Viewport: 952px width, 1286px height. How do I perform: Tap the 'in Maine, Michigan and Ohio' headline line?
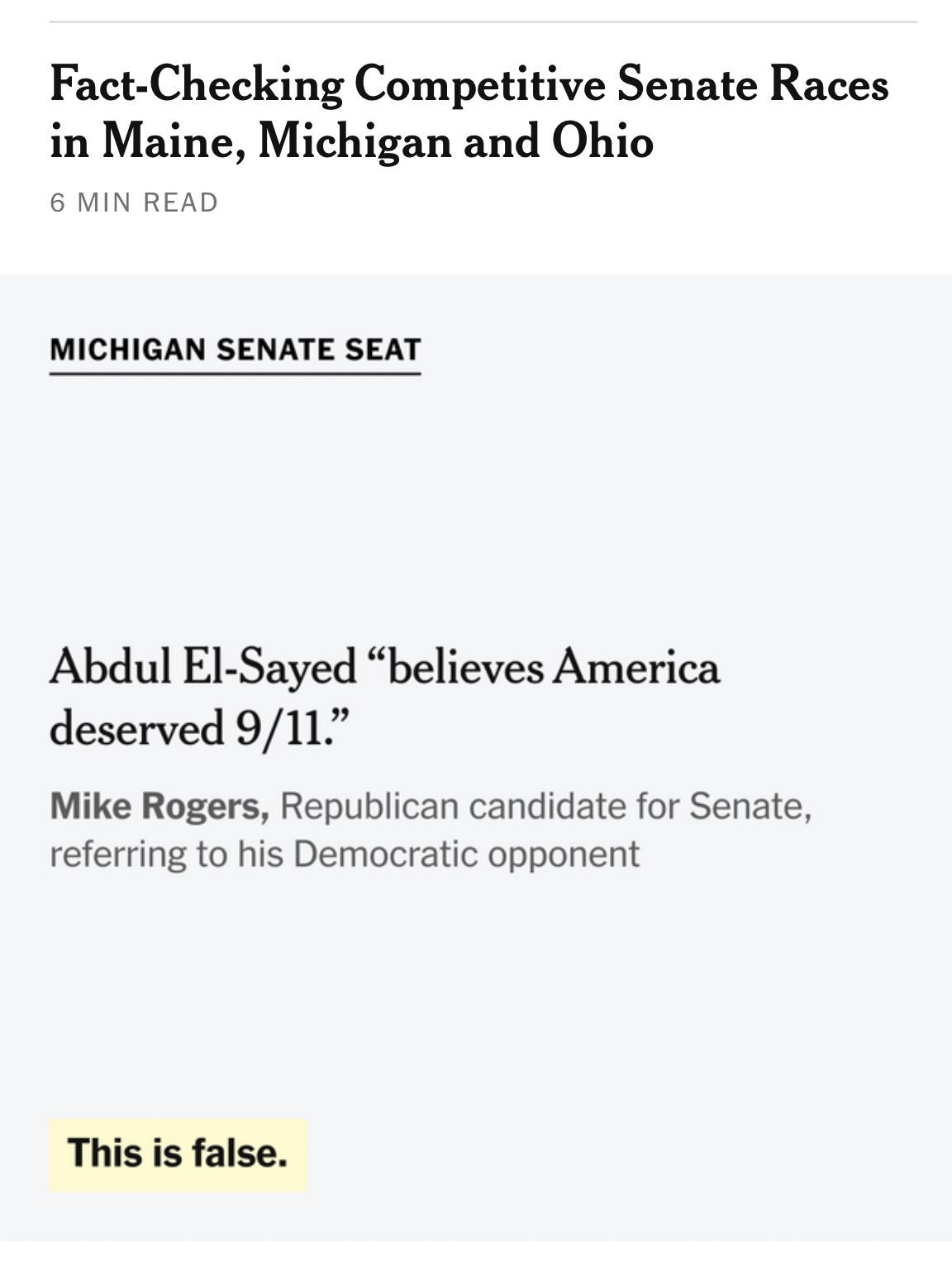pos(352,141)
